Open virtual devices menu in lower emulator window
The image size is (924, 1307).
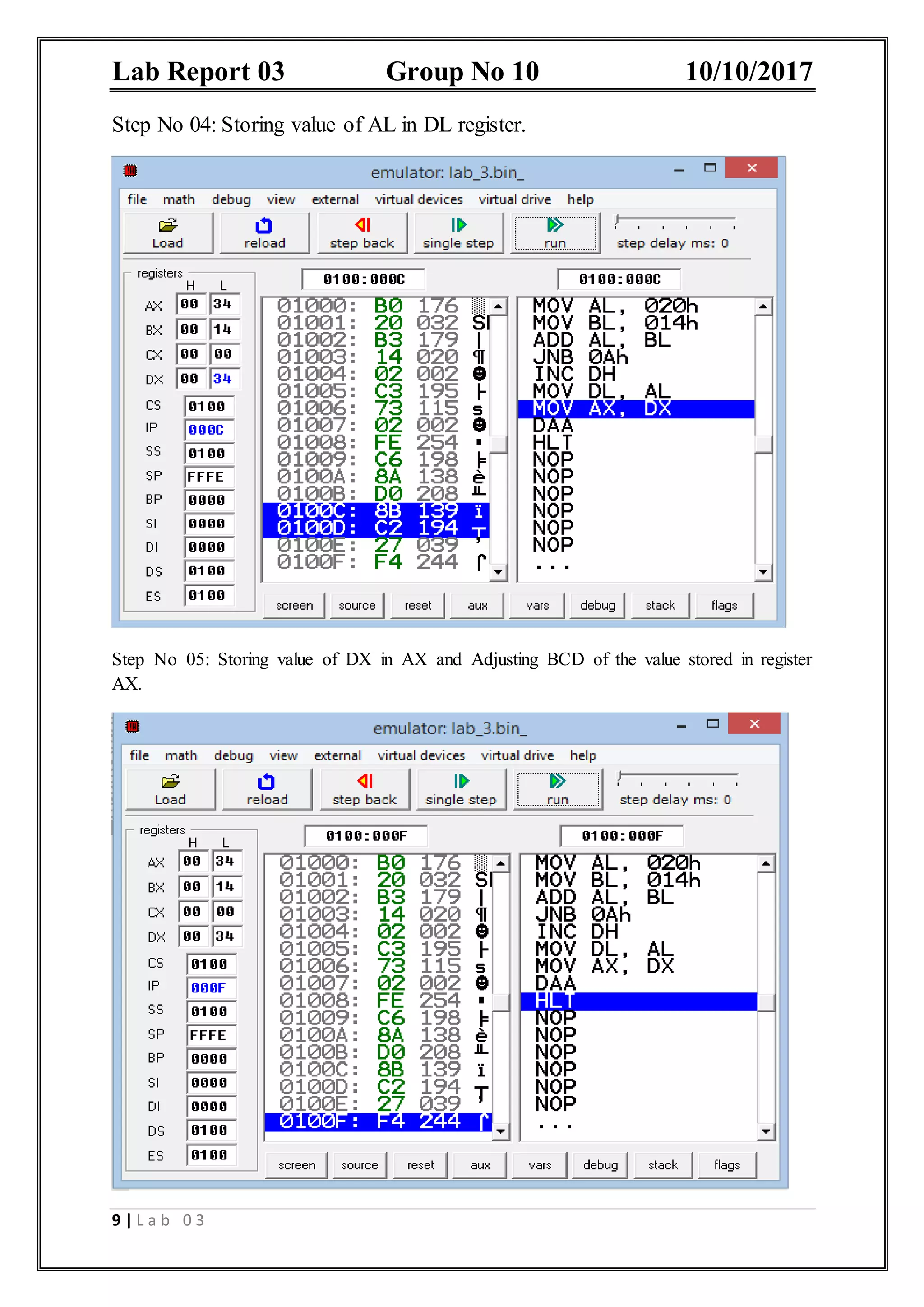click(421, 755)
